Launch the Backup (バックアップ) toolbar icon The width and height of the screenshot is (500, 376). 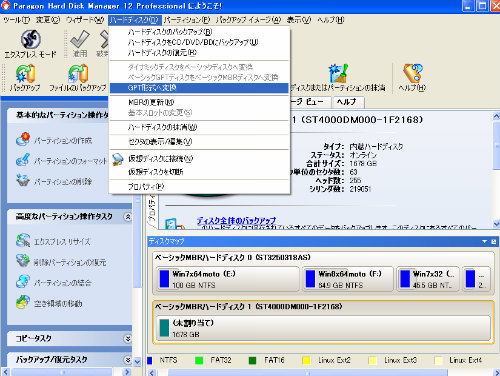tap(25, 73)
